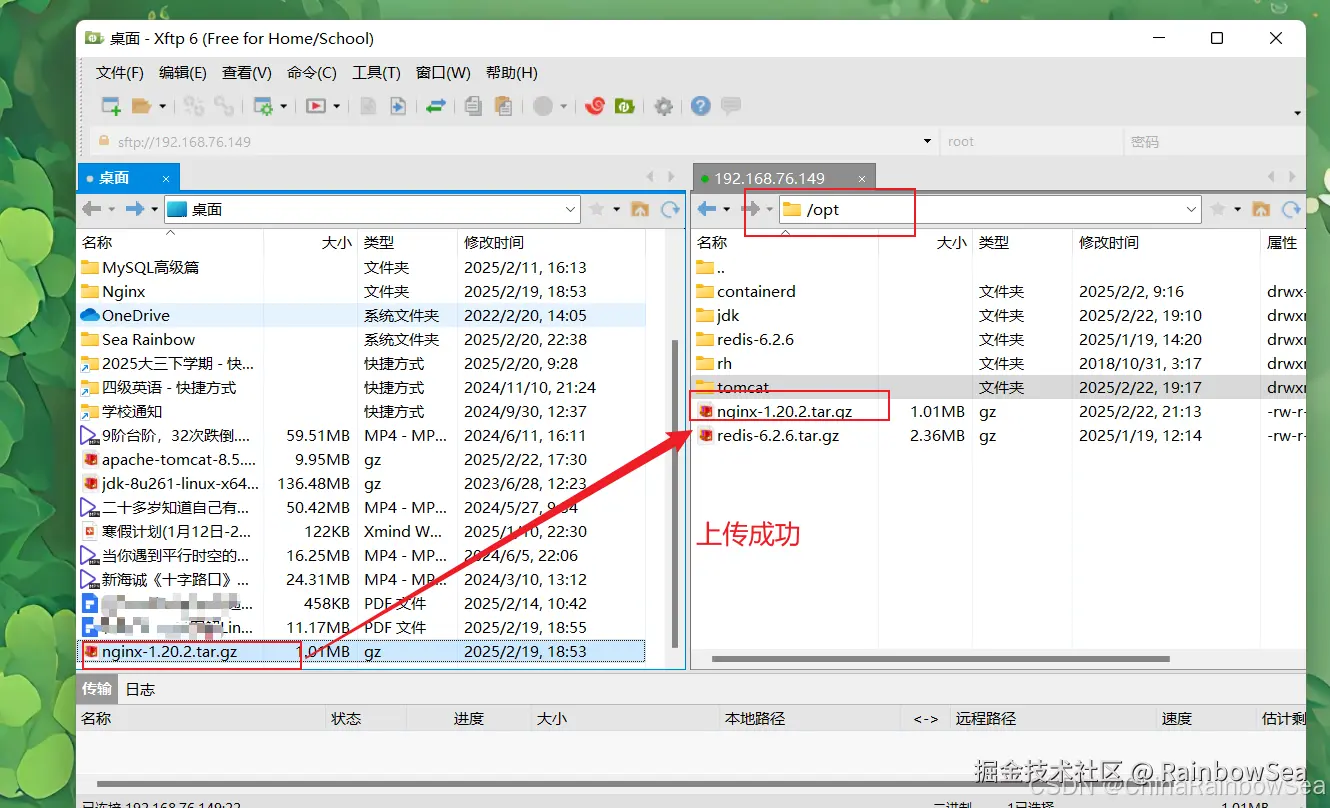Screen dimensions: 1330x808
Task: Expand the Open Session dropdown arrow
Action: click(x=161, y=106)
